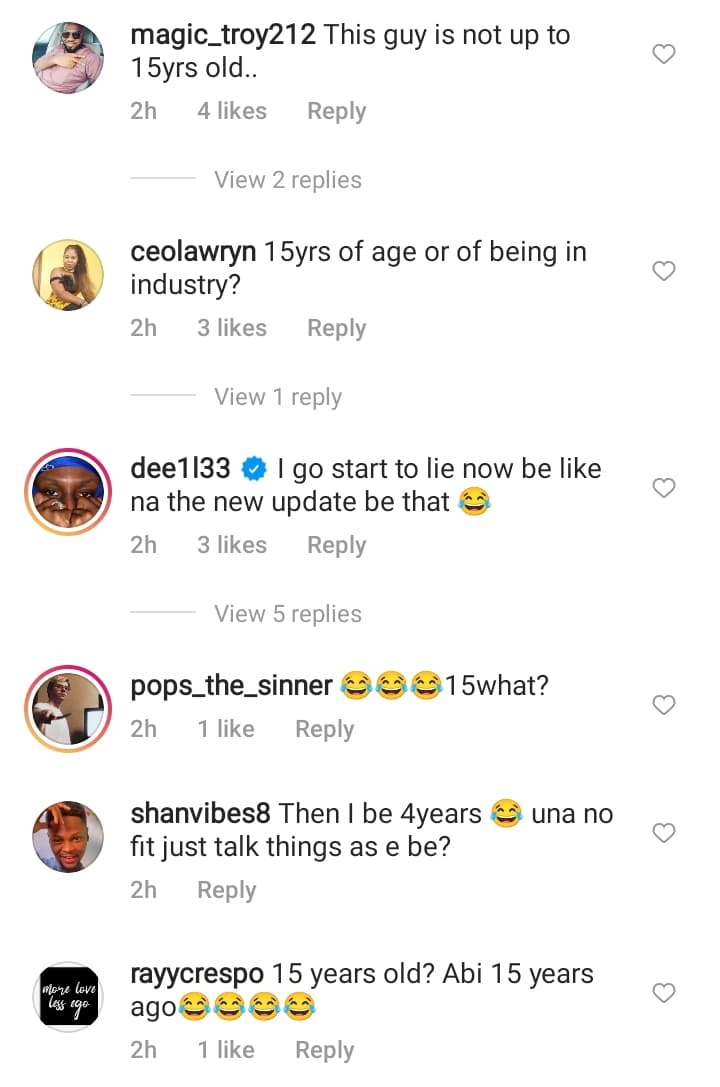Viewport: 720px width, 1087px height.
Task: Show 'View 5 replies' under dee1l33
Action: (287, 614)
